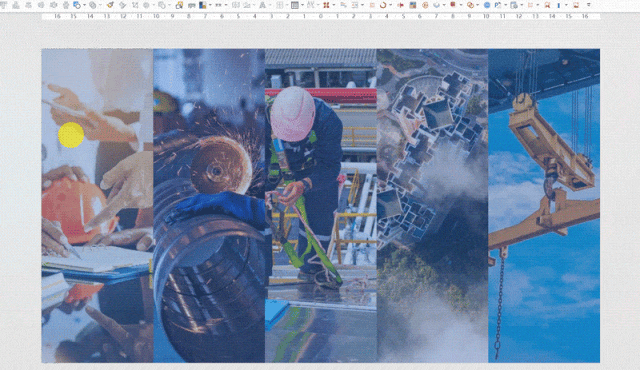Screen dimensions: 640x370
Task: Click the gray diamond icon next to the paintbrush
Action: click(x=122, y=5)
